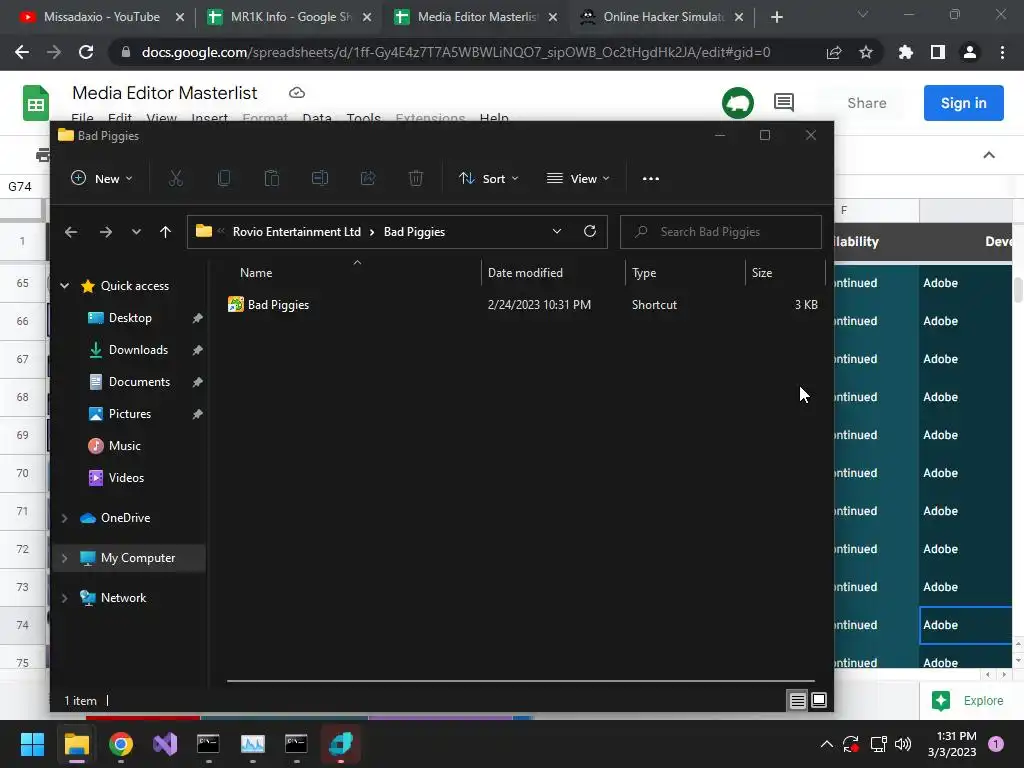Open recent locations dropdown arrow
Viewport: 1024px width, 768px height.
coord(136,232)
